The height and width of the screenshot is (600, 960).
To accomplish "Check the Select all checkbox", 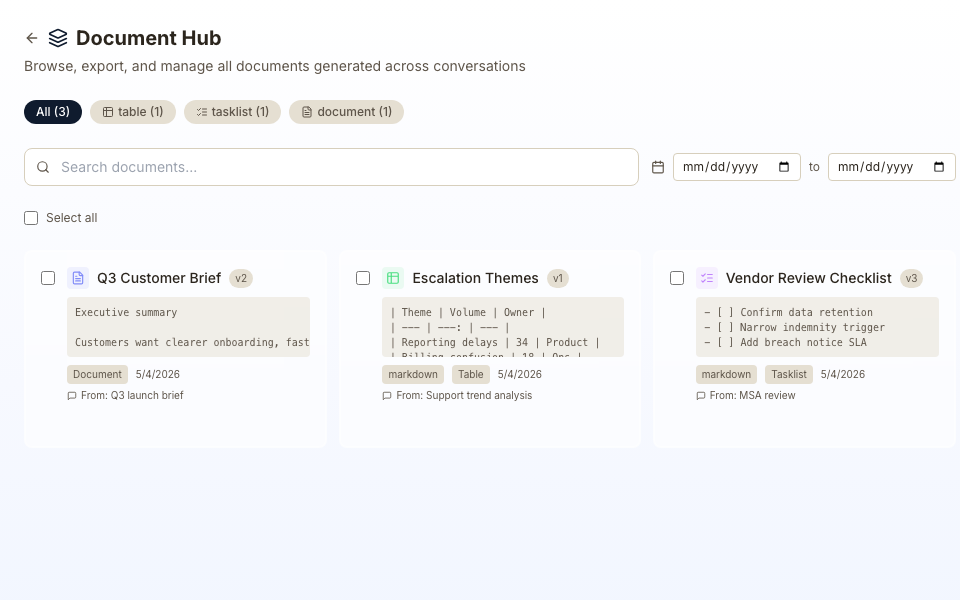I will (31, 218).
